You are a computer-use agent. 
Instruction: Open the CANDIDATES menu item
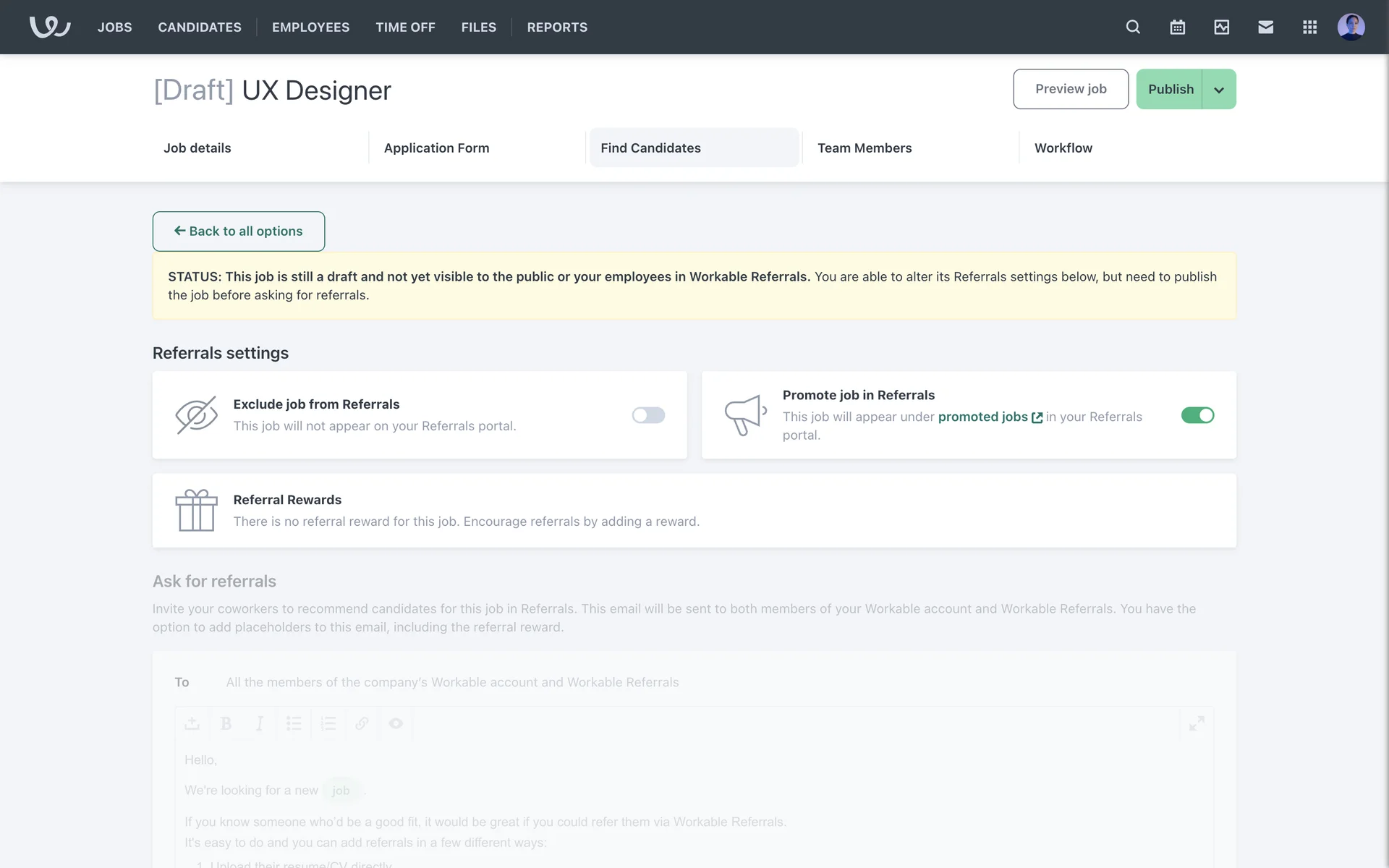tap(200, 27)
